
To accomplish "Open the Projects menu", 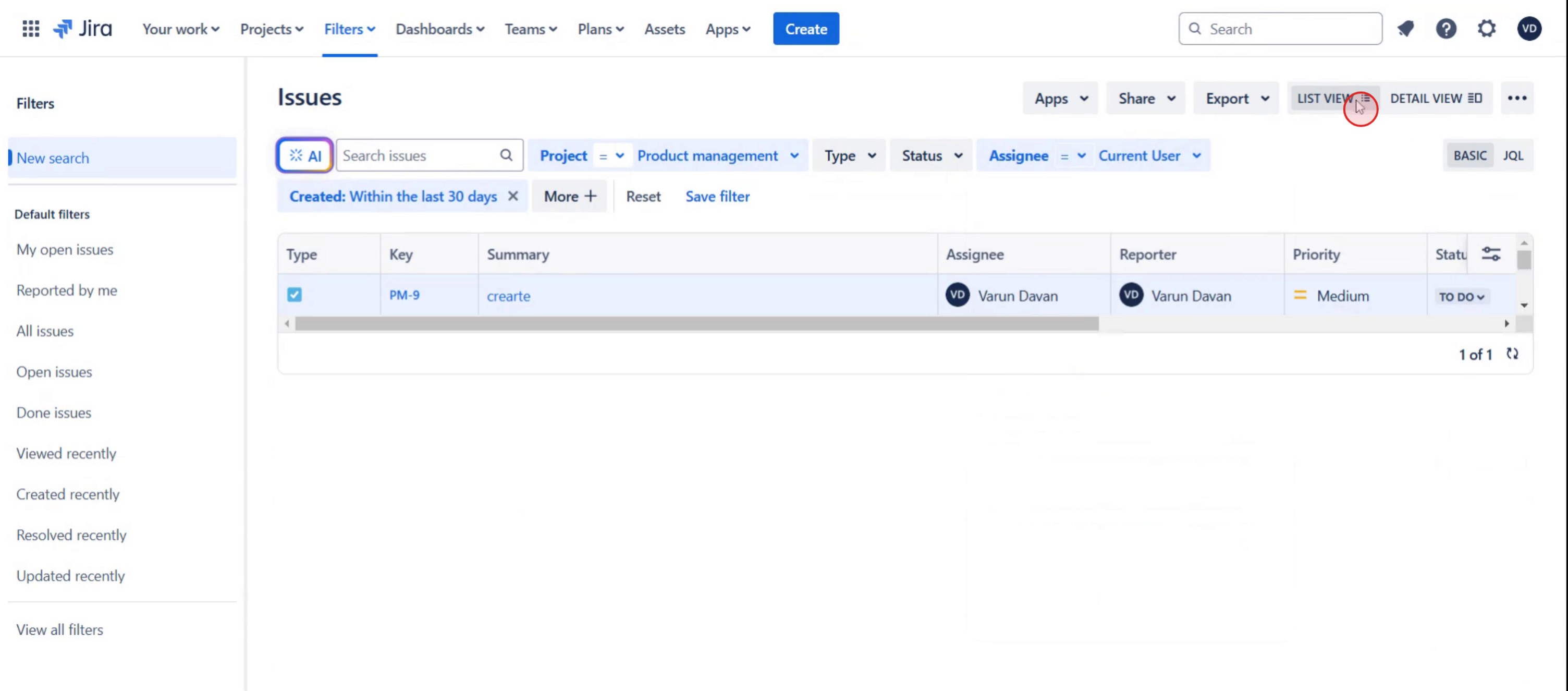I will tap(272, 29).
